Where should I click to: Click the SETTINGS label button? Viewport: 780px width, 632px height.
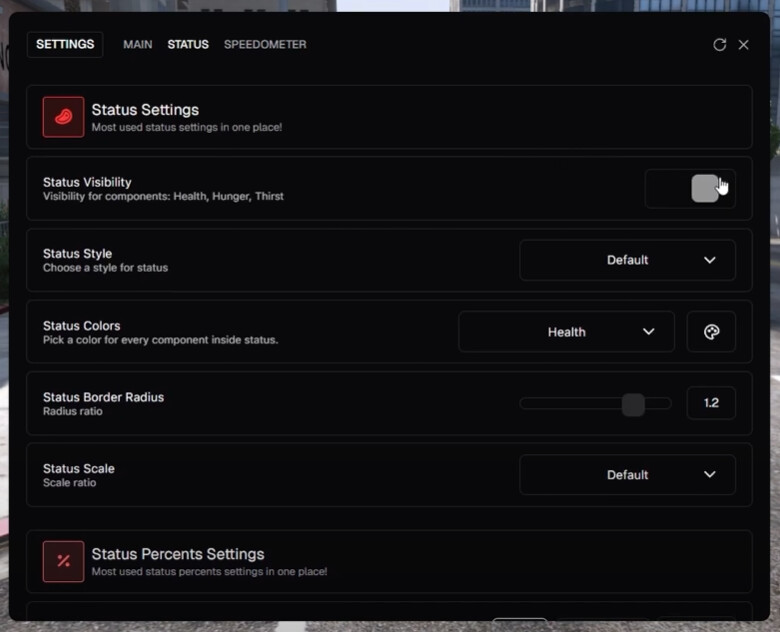pos(65,44)
